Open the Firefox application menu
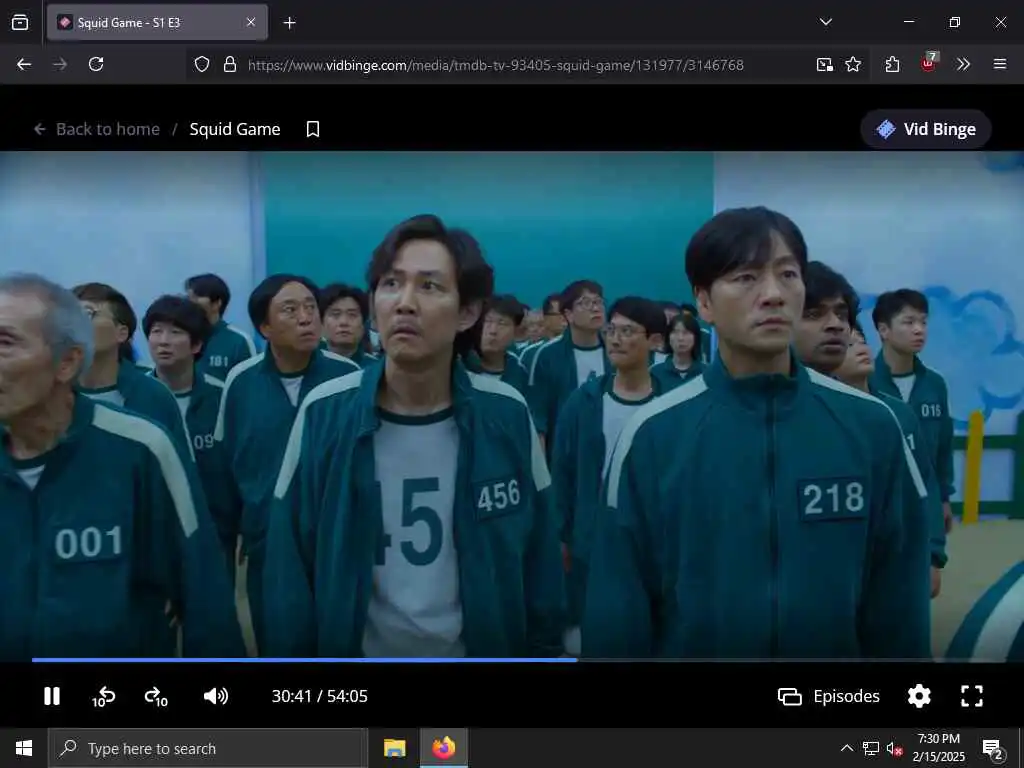The image size is (1024, 768). (x=1000, y=65)
